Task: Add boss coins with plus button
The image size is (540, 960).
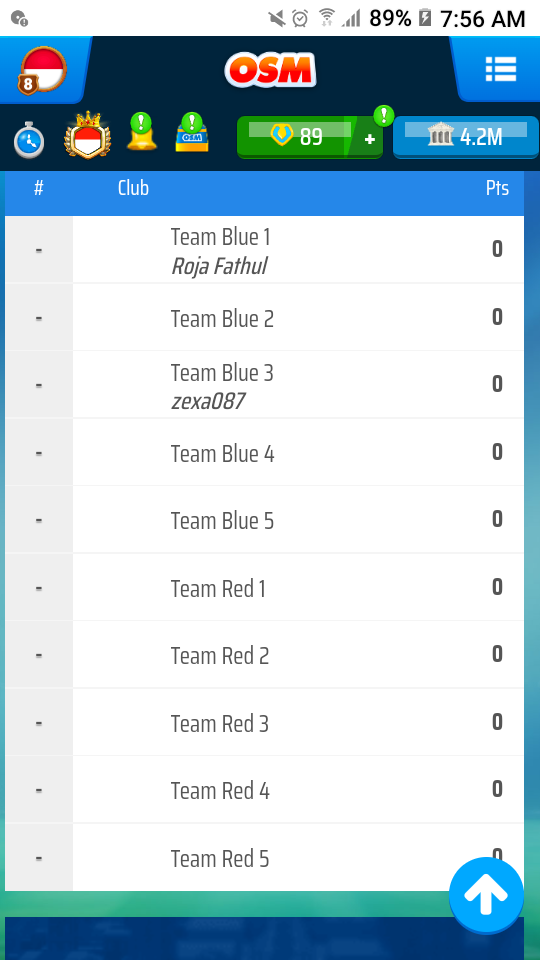Action: (369, 139)
